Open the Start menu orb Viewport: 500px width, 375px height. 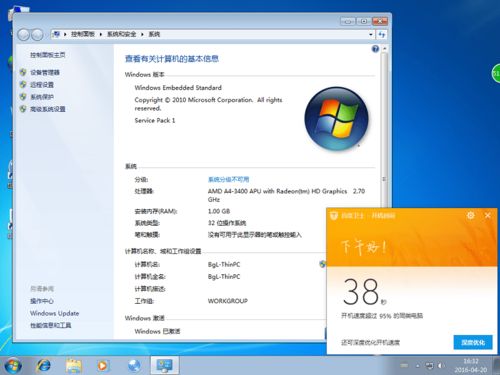pos(13,365)
